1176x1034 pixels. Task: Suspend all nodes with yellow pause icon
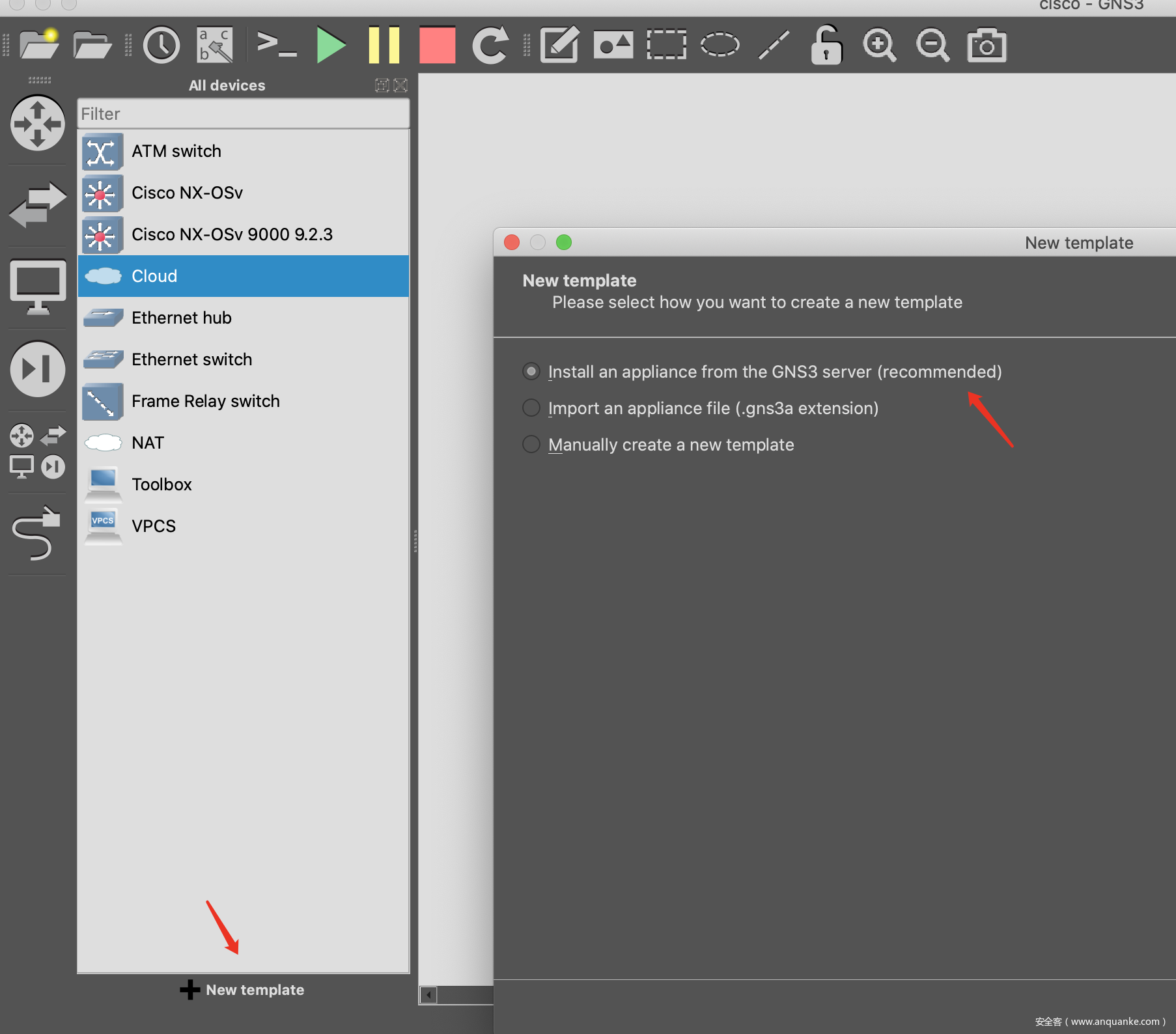384,46
